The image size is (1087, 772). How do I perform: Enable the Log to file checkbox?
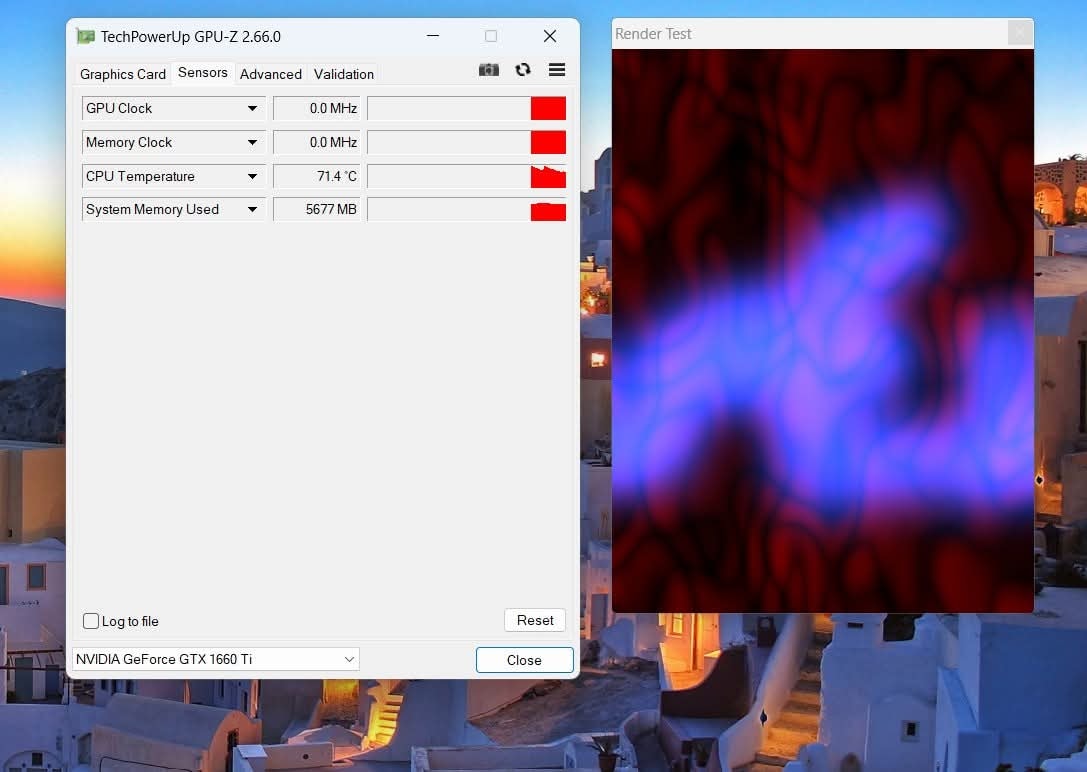pos(91,621)
